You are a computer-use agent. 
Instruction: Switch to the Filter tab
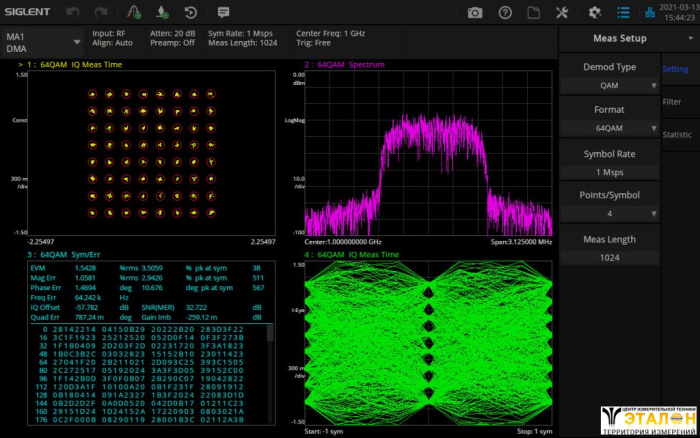click(x=673, y=101)
